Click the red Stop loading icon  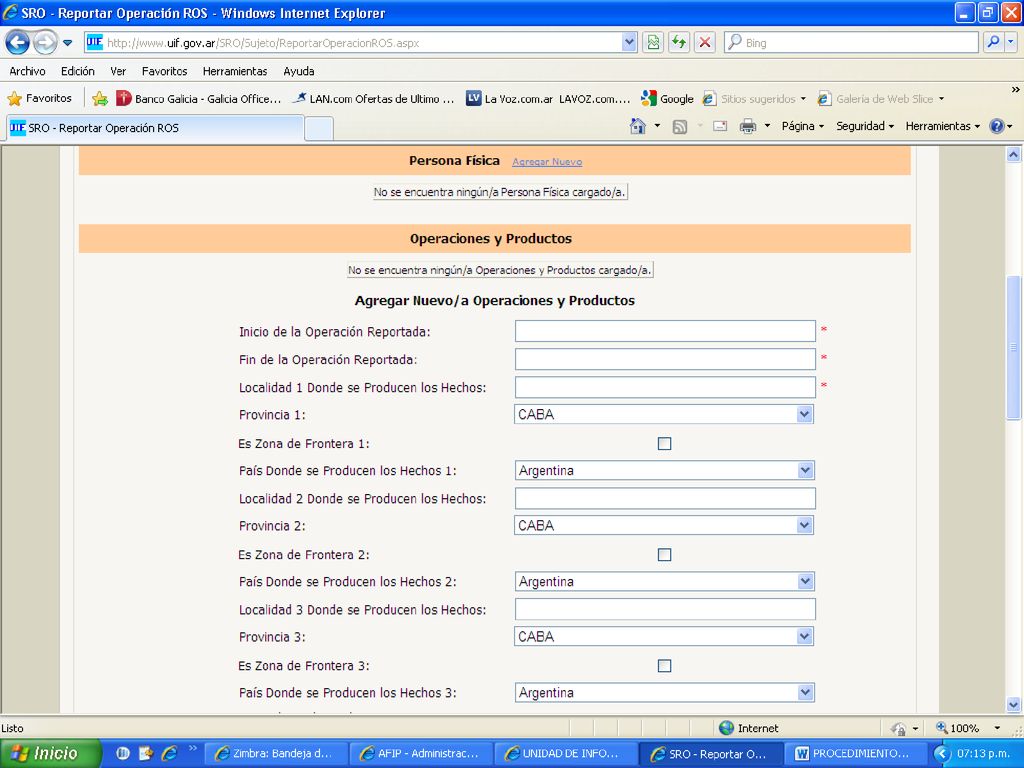tap(705, 42)
